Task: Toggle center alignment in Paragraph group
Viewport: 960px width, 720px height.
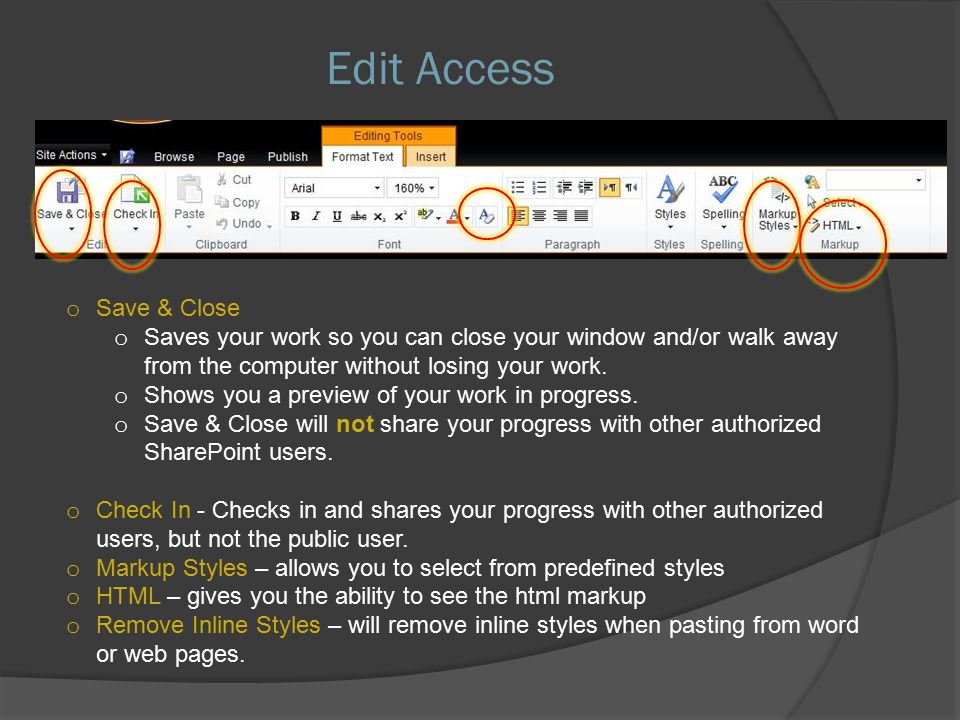Action: tap(539, 216)
